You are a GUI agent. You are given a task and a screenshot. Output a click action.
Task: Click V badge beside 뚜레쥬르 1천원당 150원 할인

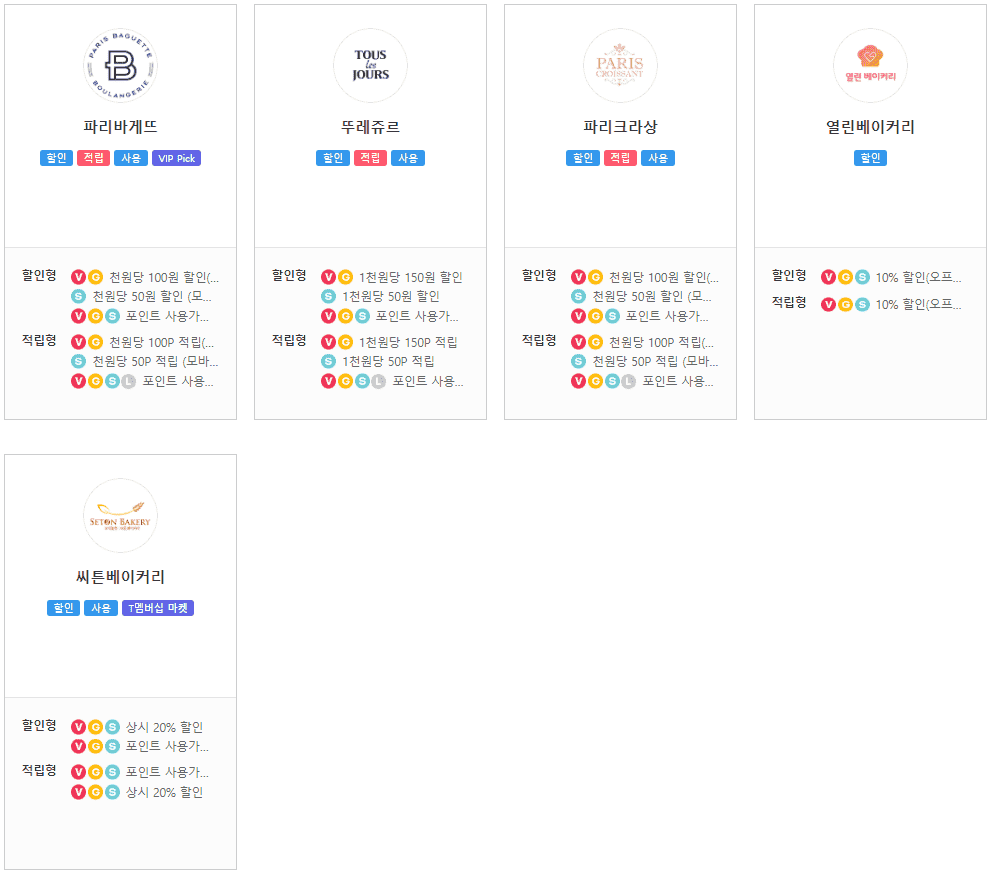329,277
